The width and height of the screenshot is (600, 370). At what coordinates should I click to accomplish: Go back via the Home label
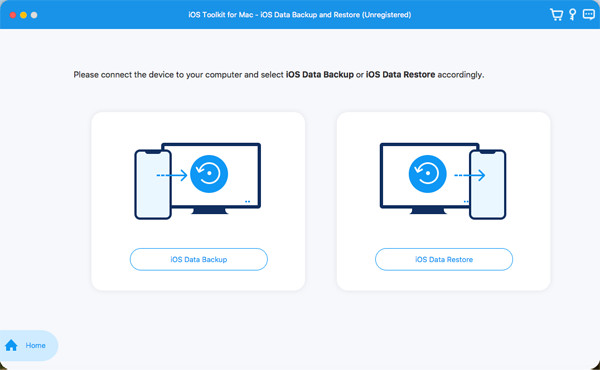(36, 346)
